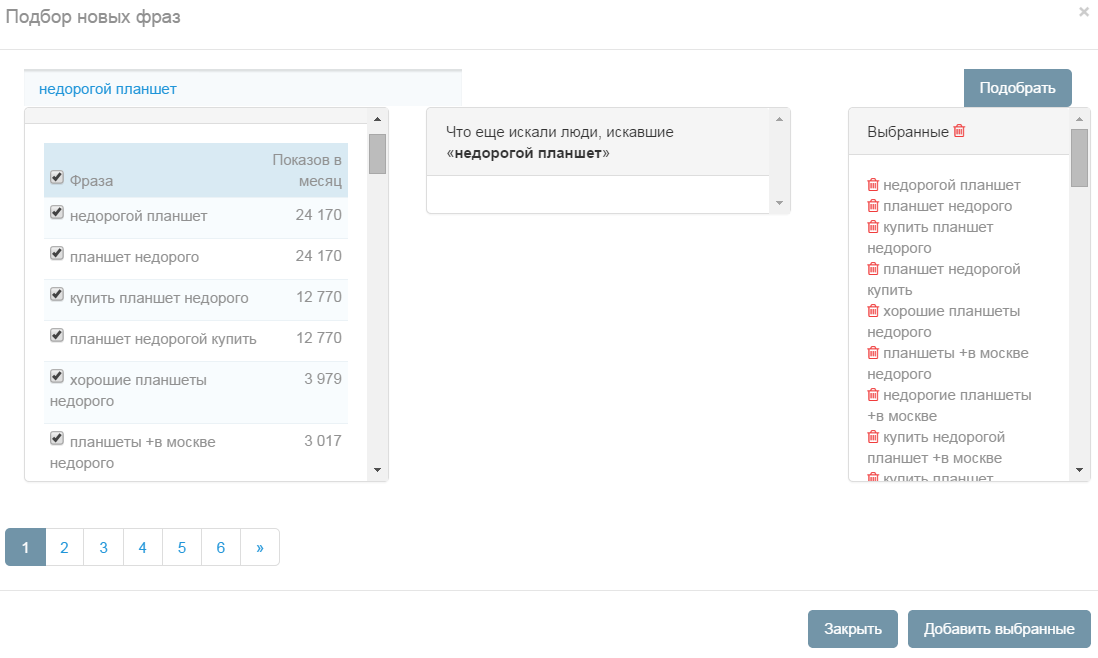This screenshot has height=658, width=1098.
Task: Remove 'хорошие планшеты недорого' trash icon
Action: (x=873, y=311)
